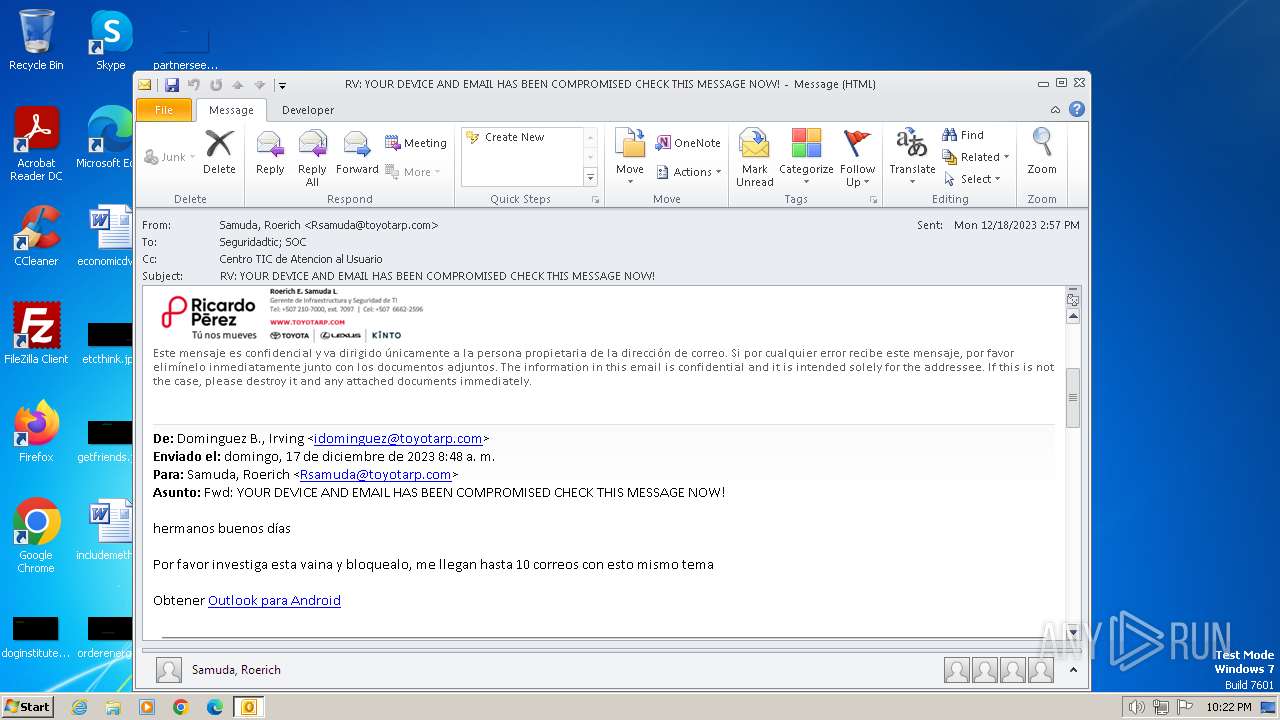The height and width of the screenshot is (720, 1280).
Task: Reply to the email
Action: (x=270, y=153)
